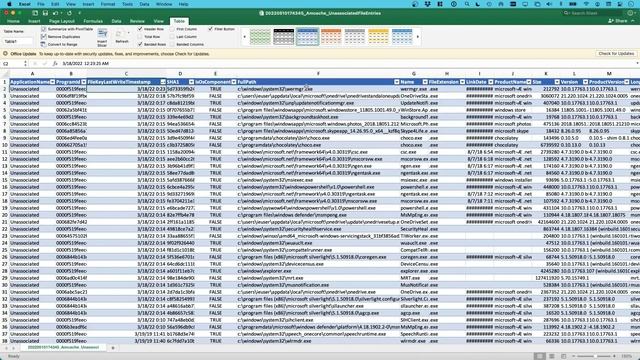Screen dimensions: 640x360
Task: Switch to Normal view in status bar
Action: (540, 356)
